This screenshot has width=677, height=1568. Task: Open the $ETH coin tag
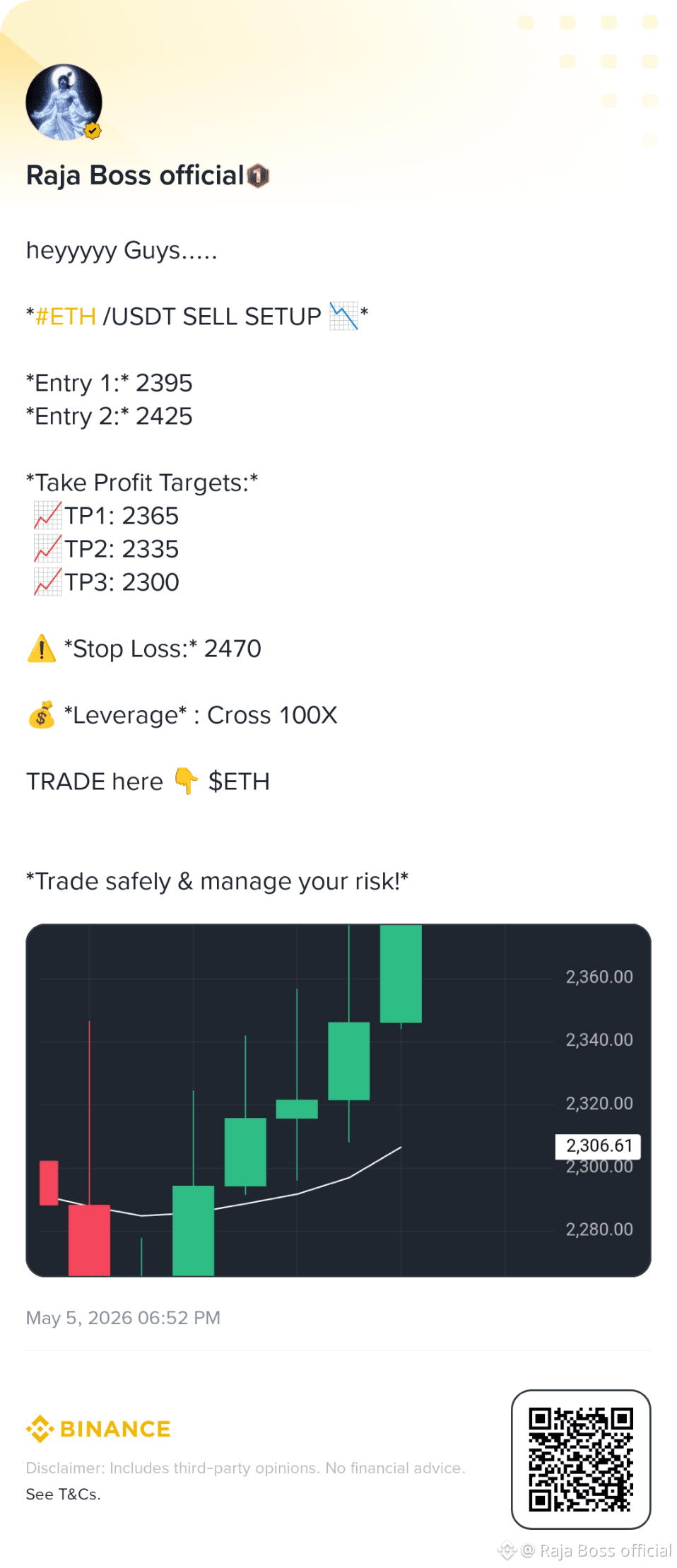[239, 782]
